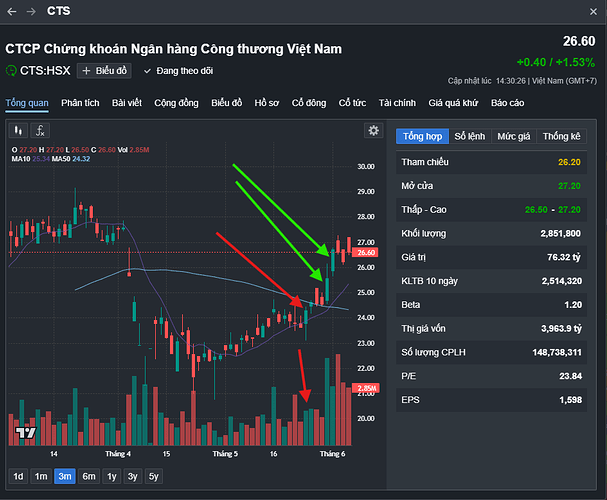Show the Thống kê panel
The height and width of the screenshot is (500, 607).
coord(562,136)
